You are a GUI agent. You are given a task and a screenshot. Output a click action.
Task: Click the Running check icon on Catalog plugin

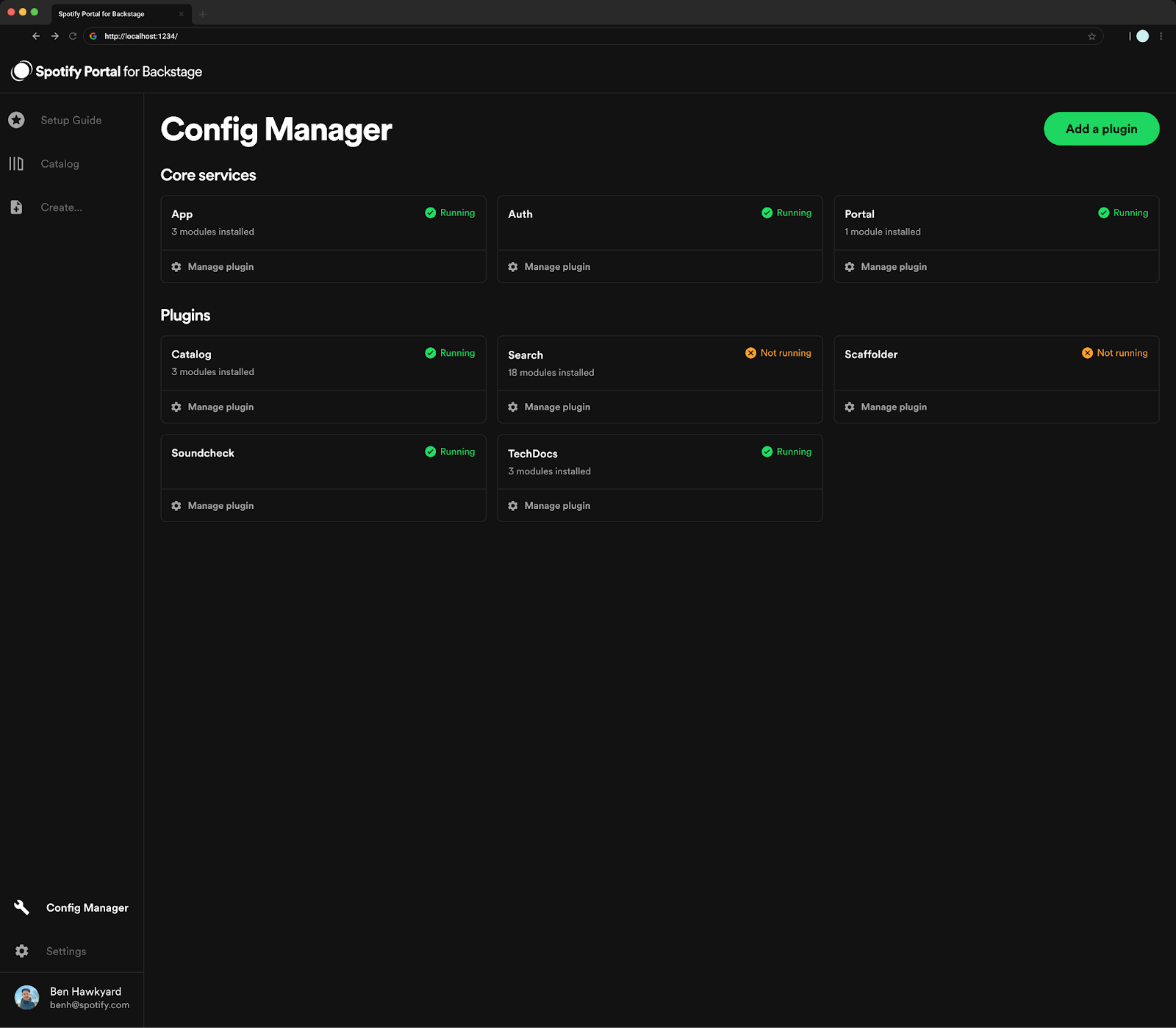(x=431, y=353)
